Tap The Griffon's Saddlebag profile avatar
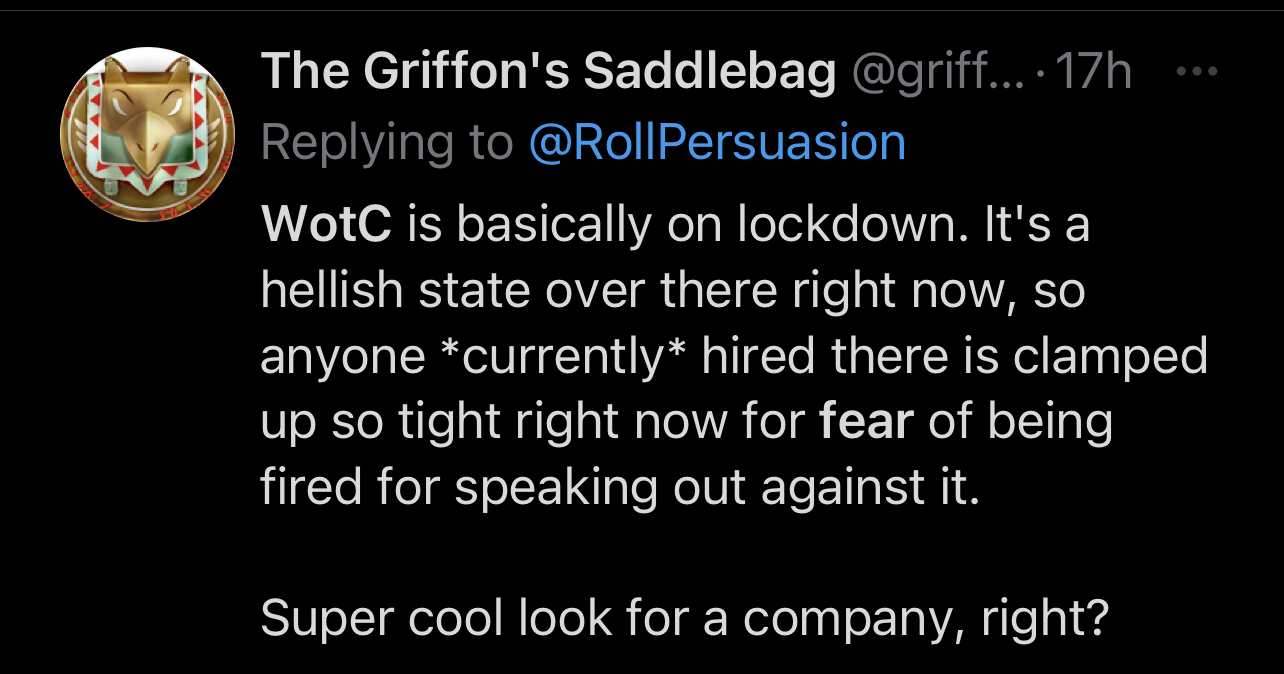The height and width of the screenshot is (674, 1284). [147, 135]
